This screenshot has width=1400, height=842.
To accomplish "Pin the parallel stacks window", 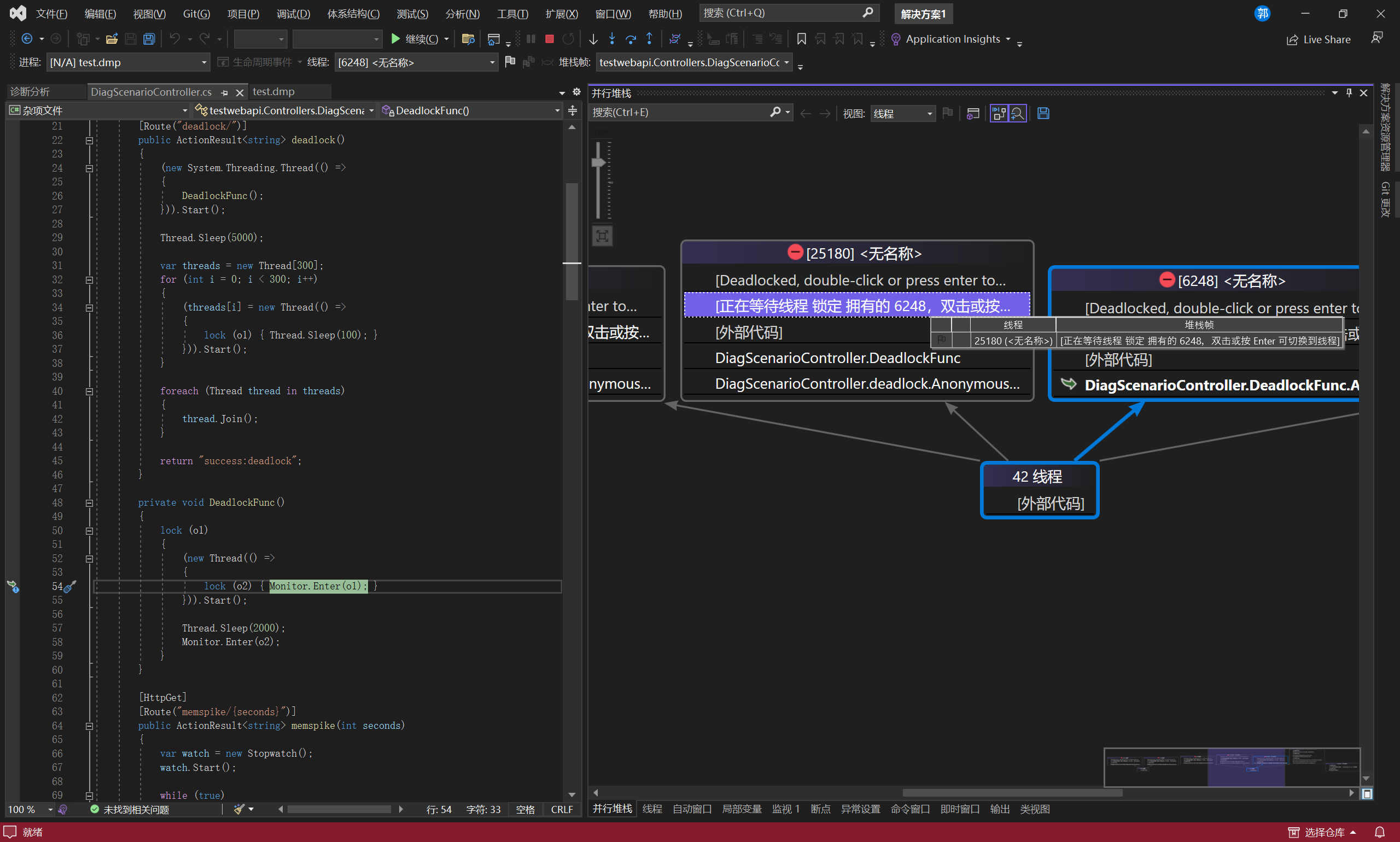I will pos(1349,92).
